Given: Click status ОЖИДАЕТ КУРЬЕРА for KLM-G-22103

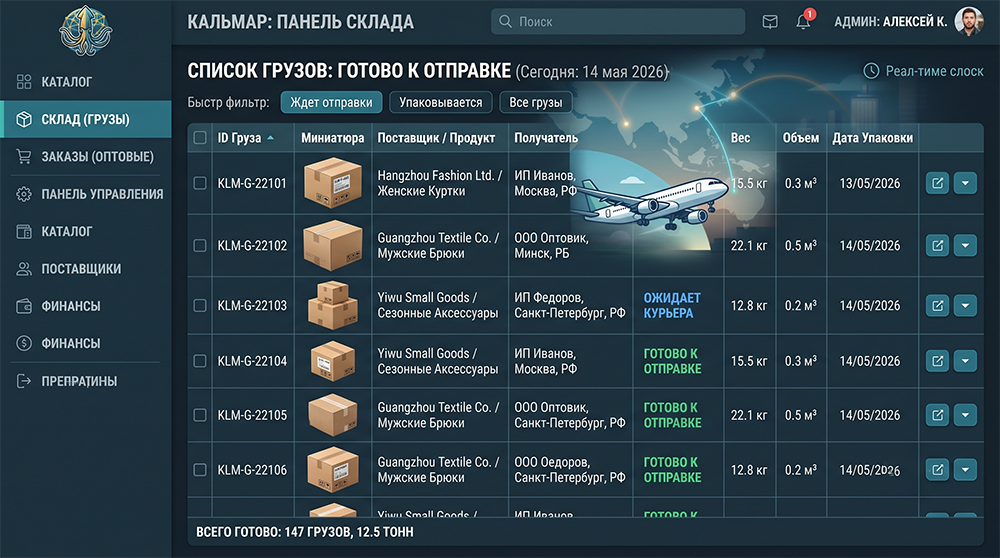Looking at the screenshot, I should (x=672, y=305).
